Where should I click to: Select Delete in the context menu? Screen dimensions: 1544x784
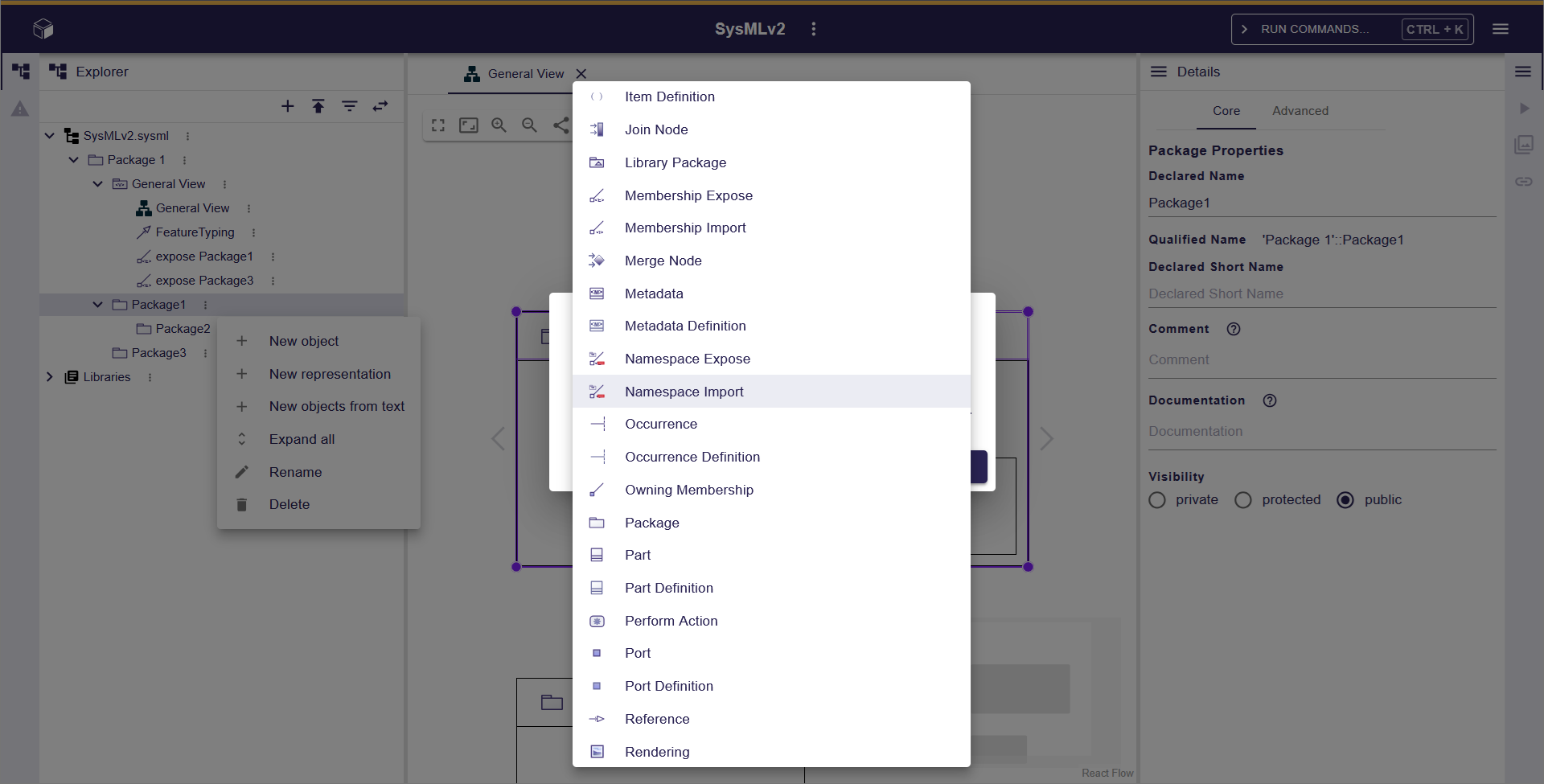pos(289,505)
